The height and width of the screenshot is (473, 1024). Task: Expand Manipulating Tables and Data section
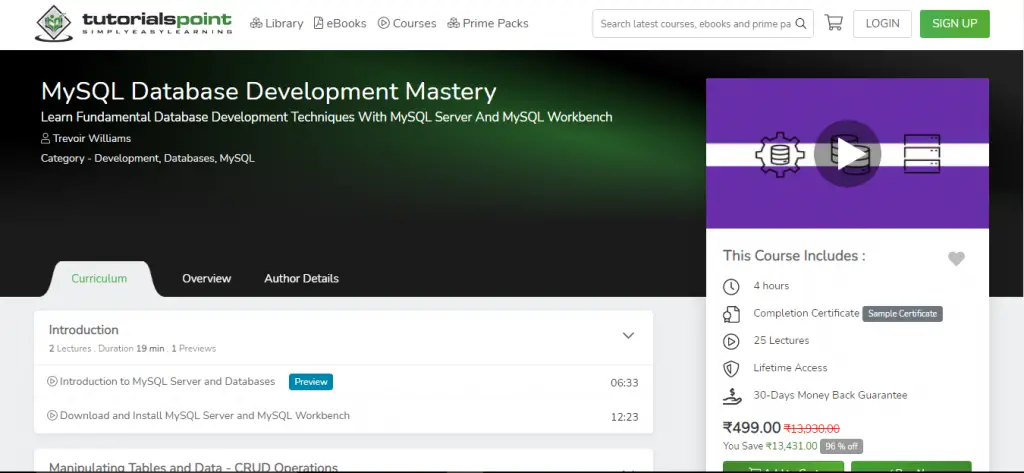(628, 468)
